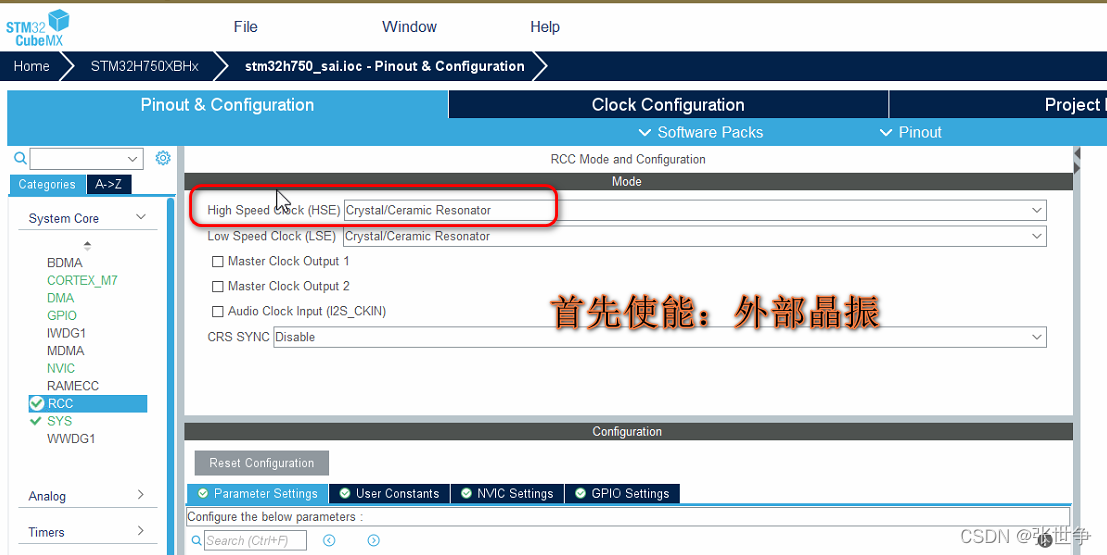Go to previous search result arrow
This screenshot has height=555, width=1107.
pos(329,540)
